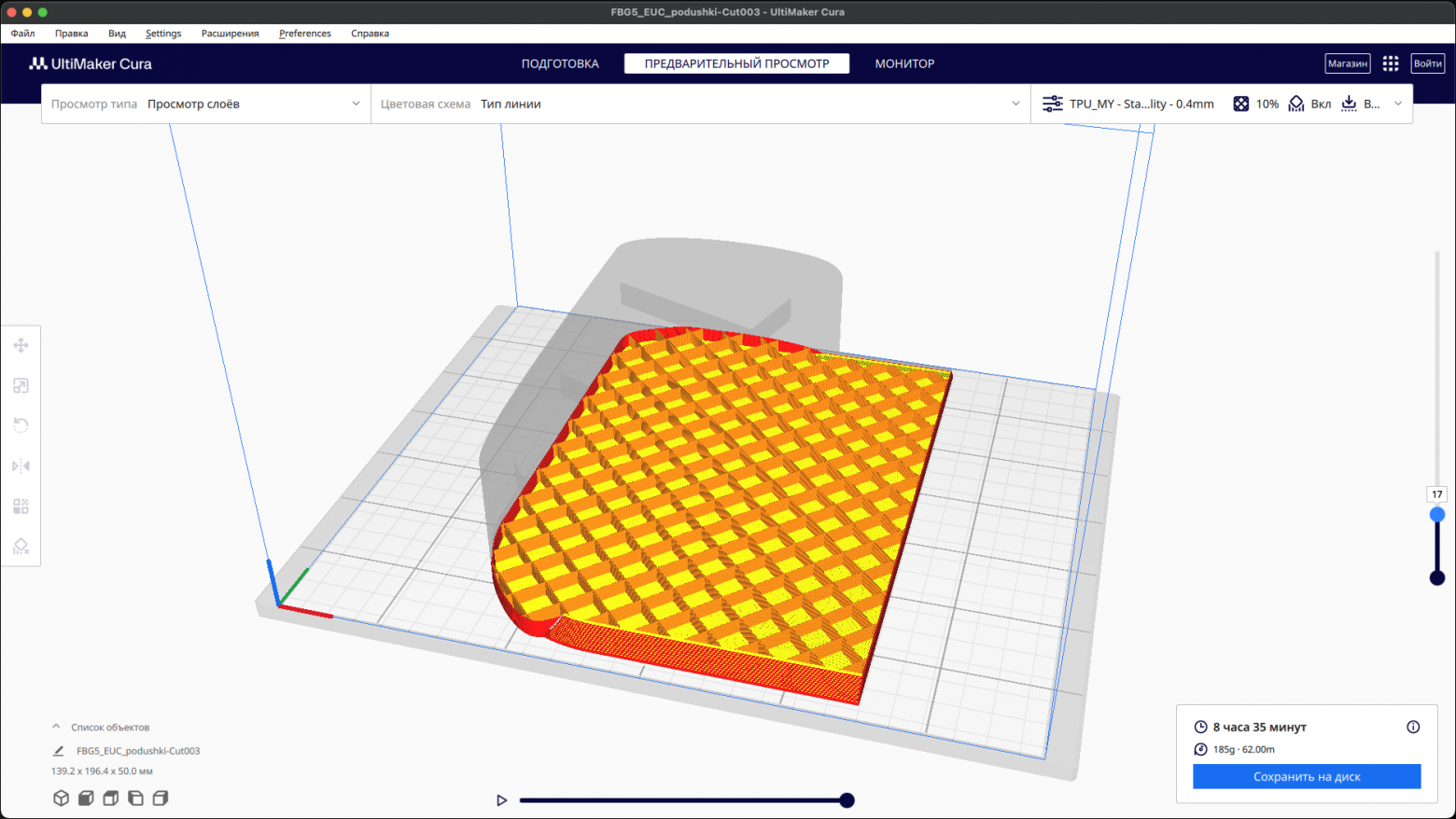Open the Settings menu
The image size is (1456, 819).
pyautogui.click(x=163, y=33)
